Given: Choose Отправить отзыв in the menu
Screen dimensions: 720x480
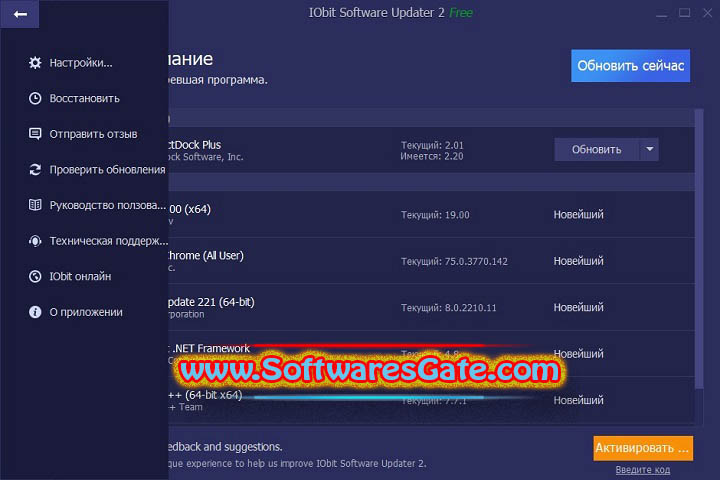Looking at the screenshot, I should click(93, 134).
